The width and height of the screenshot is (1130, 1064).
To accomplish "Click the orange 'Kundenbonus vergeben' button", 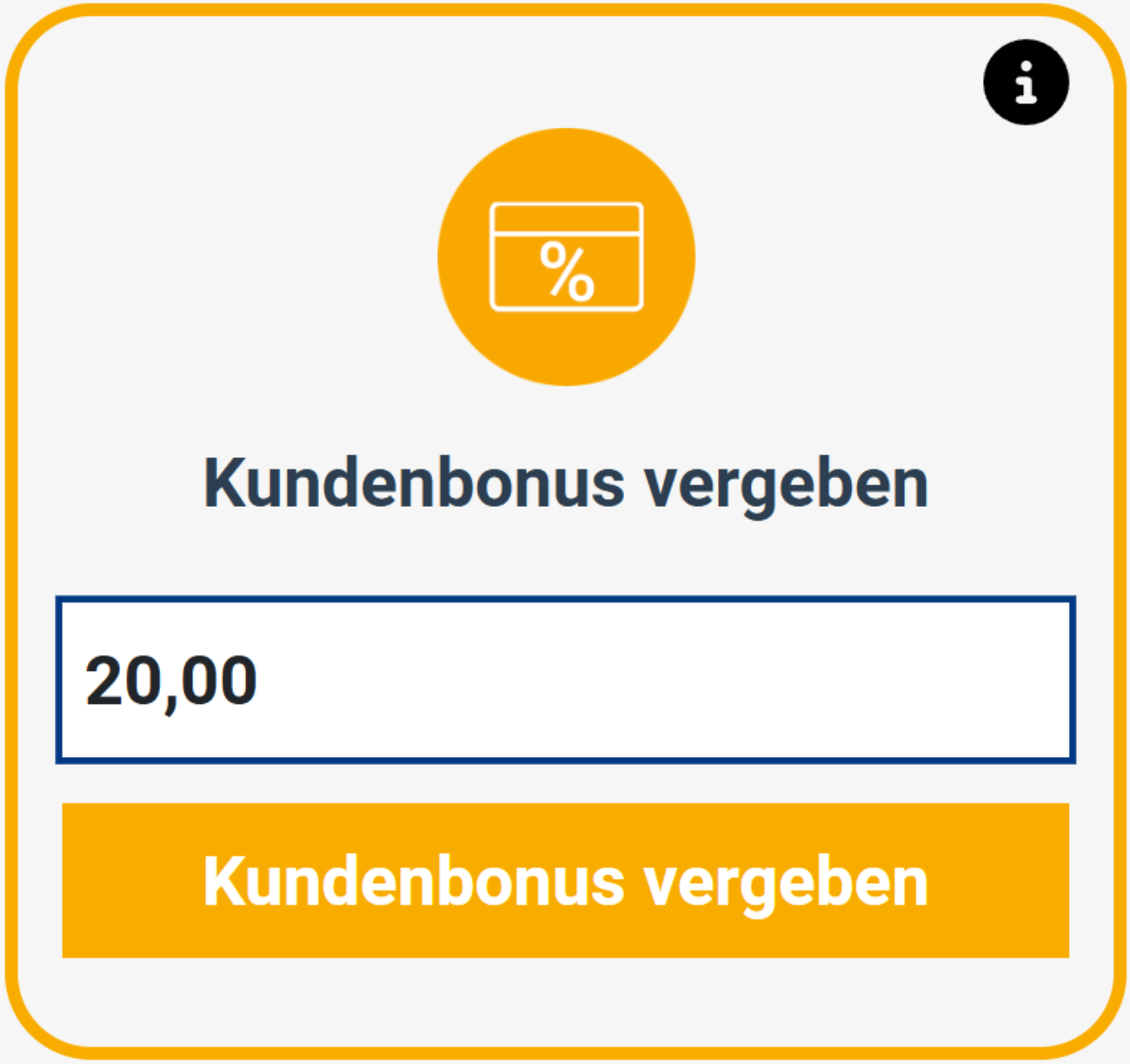I will [565, 880].
